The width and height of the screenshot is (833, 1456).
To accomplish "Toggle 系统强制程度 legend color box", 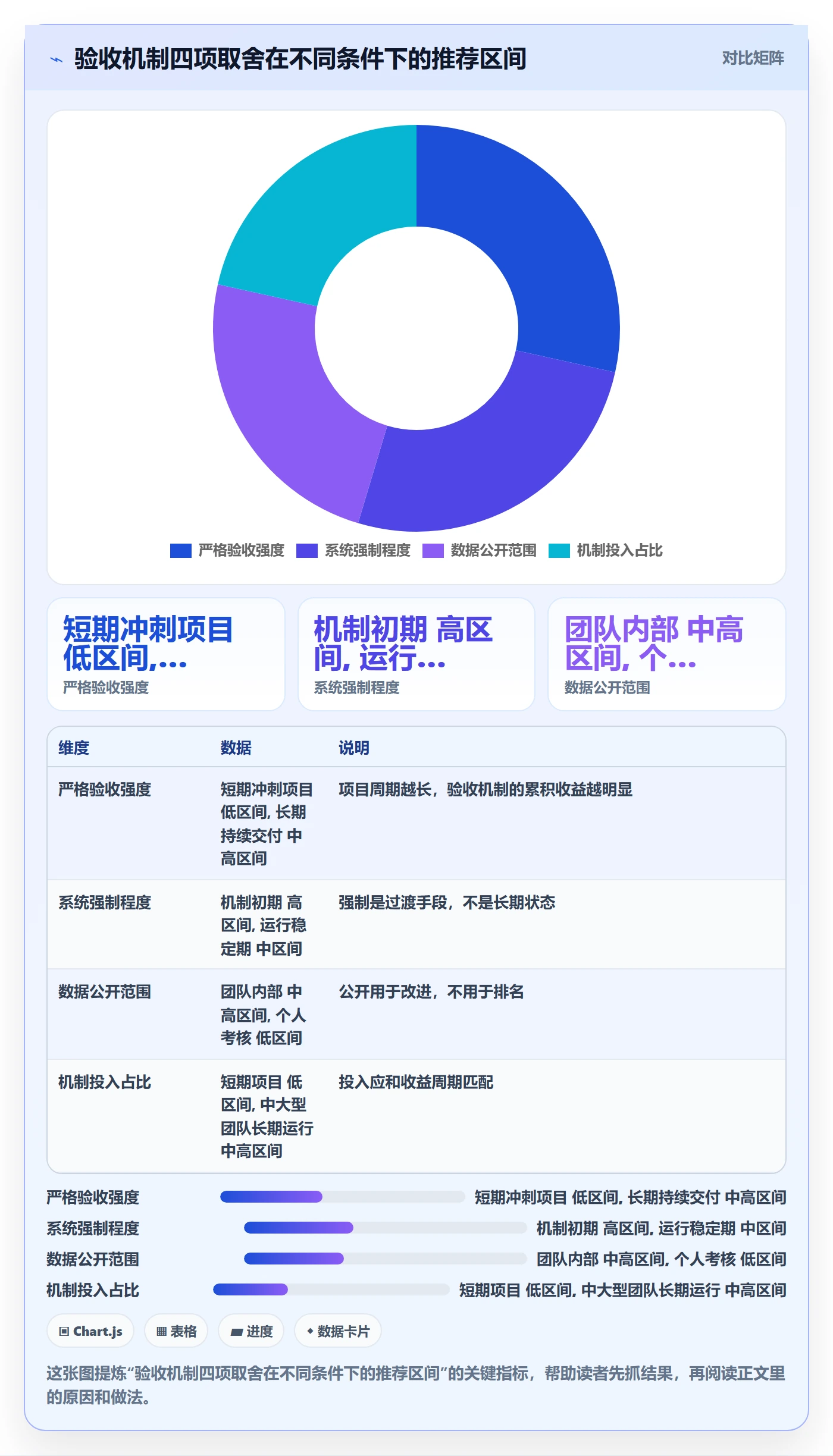I will click(x=306, y=551).
